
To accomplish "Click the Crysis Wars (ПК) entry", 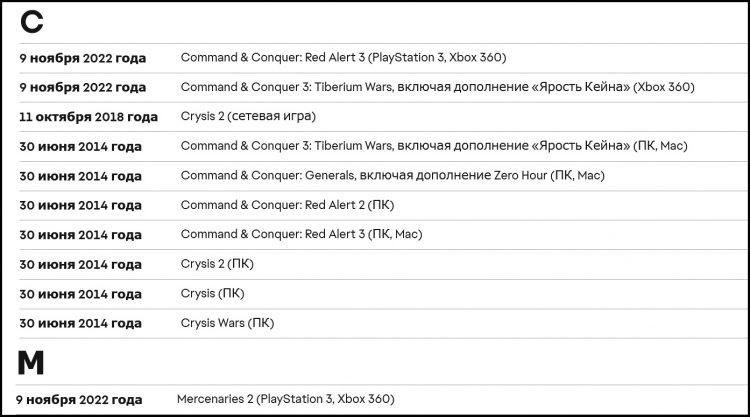I will (x=227, y=323).
